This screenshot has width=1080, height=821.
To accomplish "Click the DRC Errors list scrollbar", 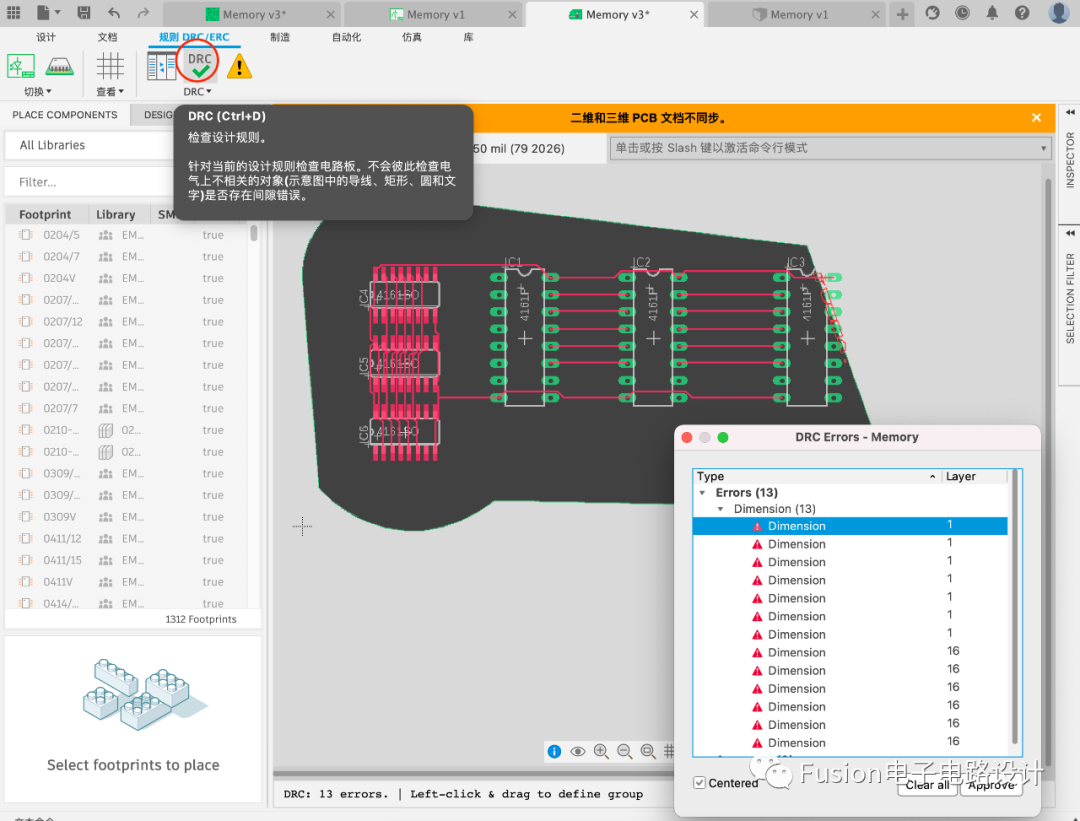I will coord(1015,606).
